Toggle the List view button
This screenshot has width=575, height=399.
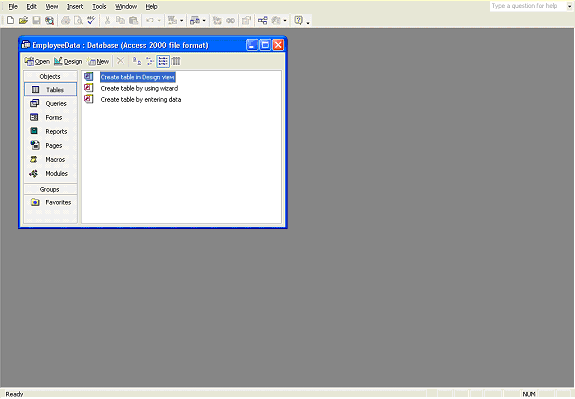[x=163, y=61]
